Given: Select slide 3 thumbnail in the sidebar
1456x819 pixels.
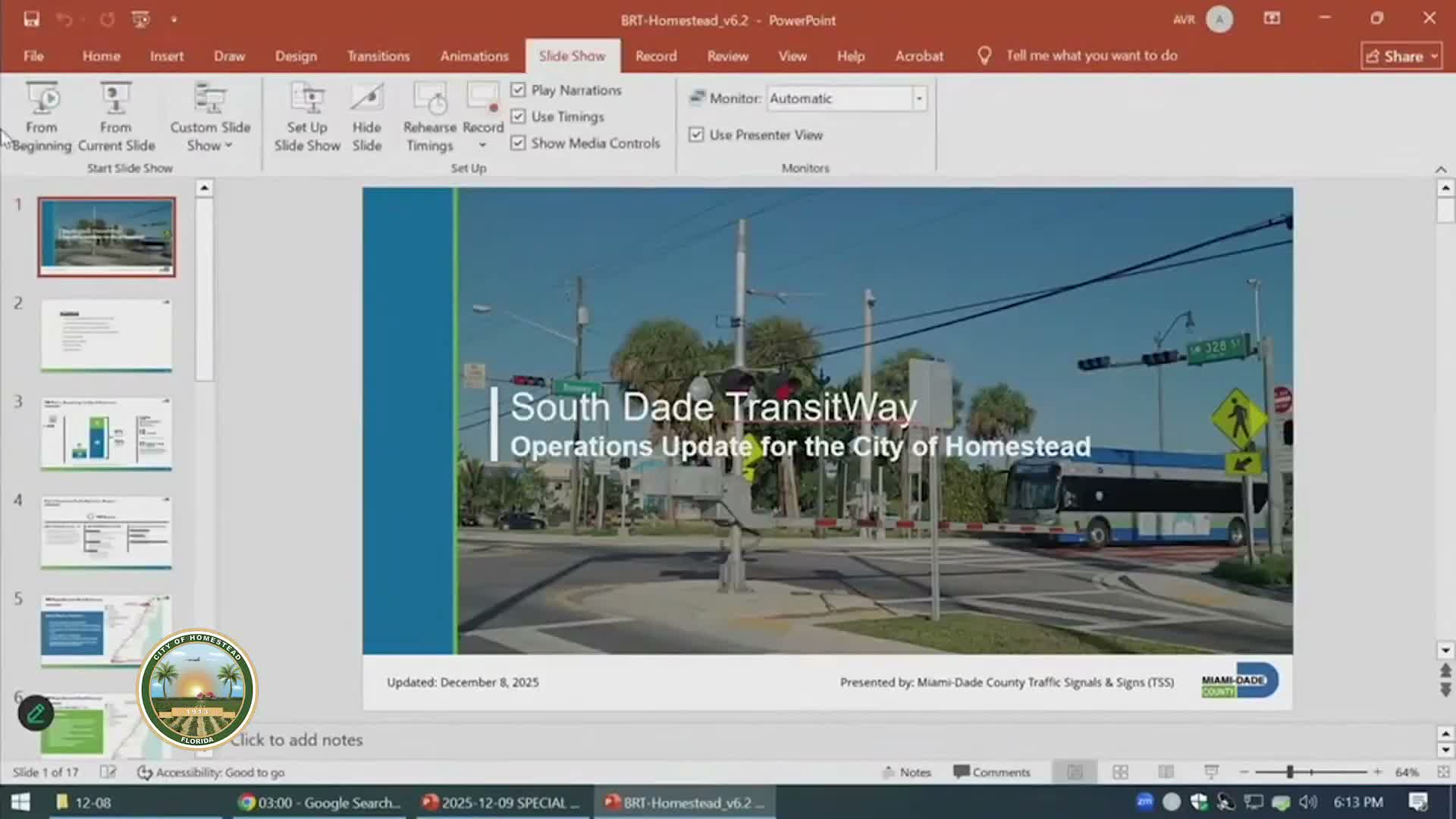Looking at the screenshot, I should point(106,433).
